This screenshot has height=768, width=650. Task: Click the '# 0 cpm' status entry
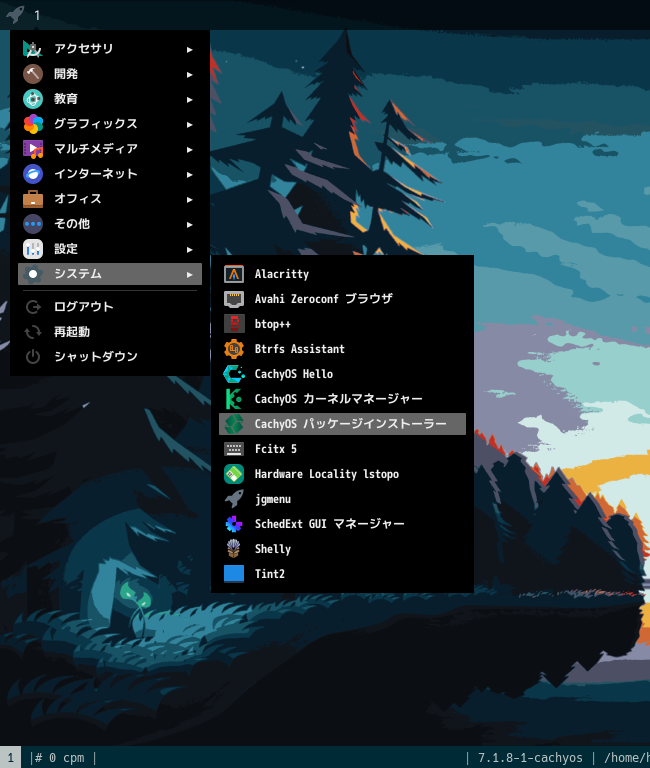61,758
